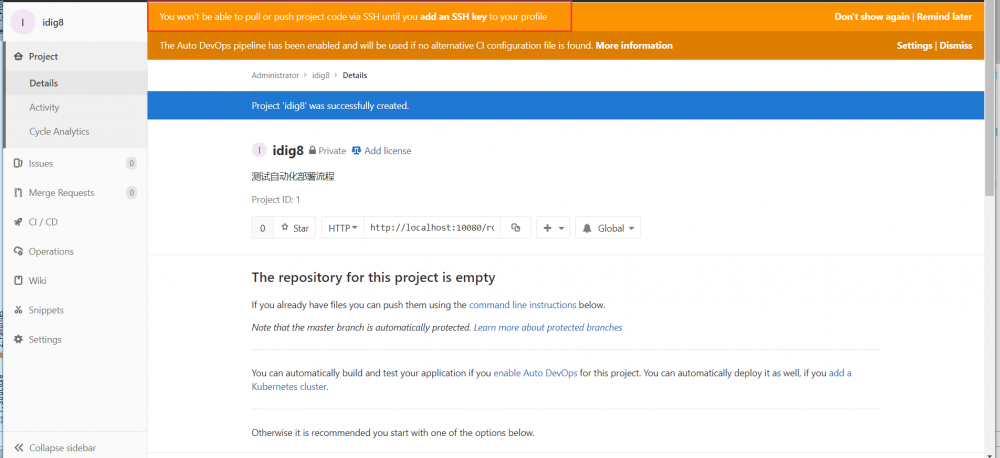Click the 'enable Auto DevOps' link
Viewport: 1000px width, 458px height.
(x=535, y=373)
